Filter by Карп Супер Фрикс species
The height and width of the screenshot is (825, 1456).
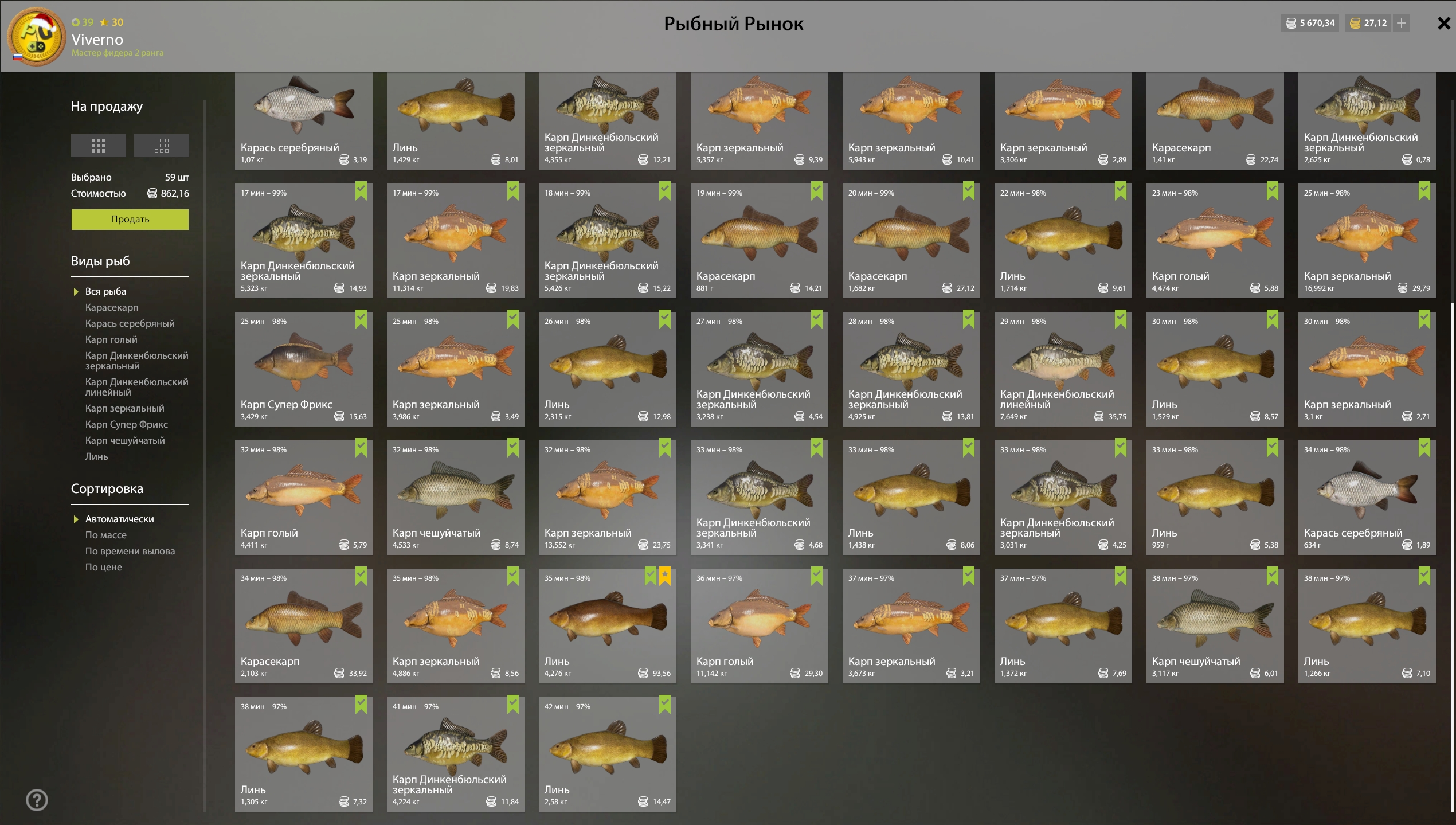(127, 424)
